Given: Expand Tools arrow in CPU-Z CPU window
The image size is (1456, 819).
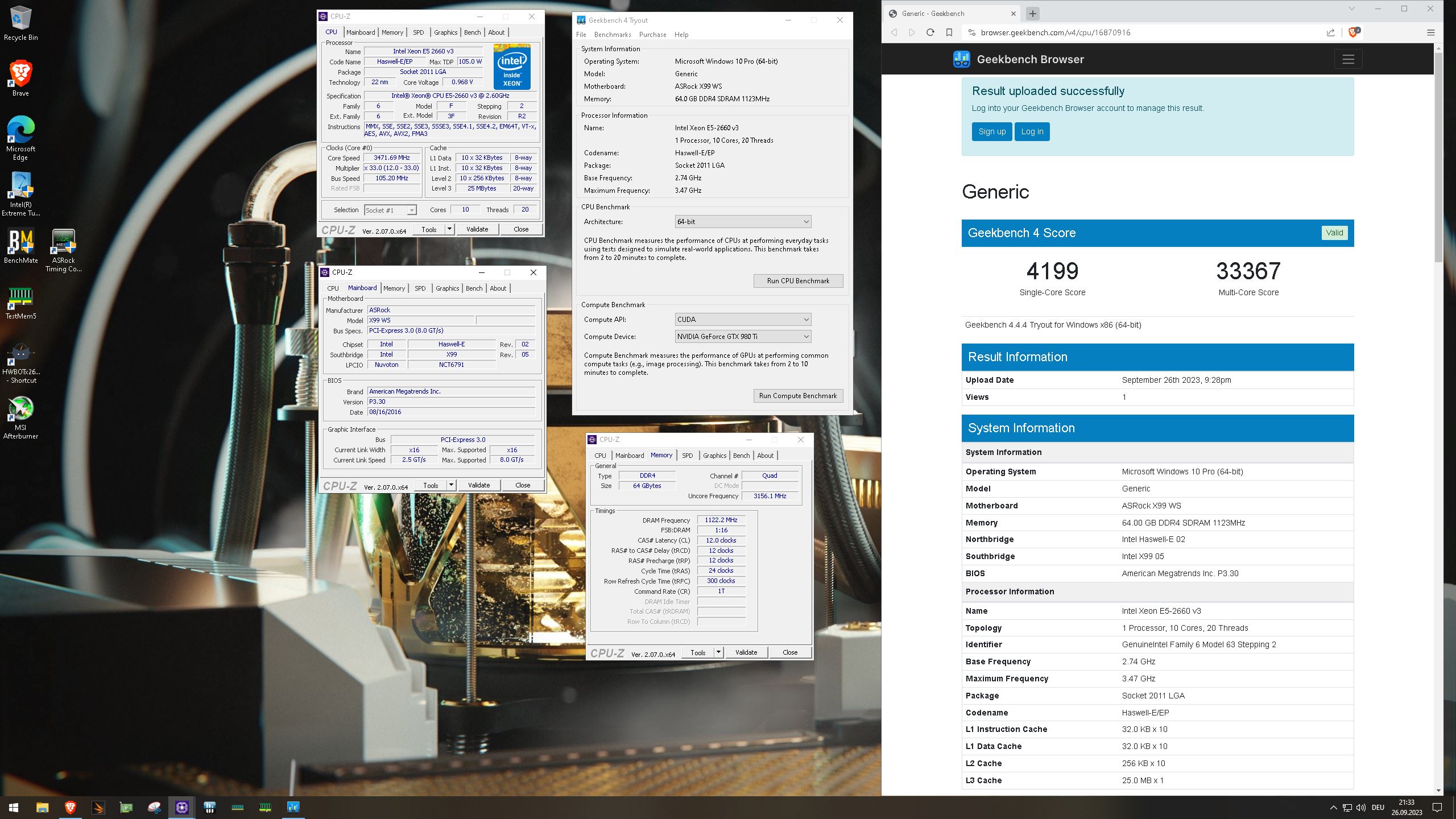Looking at the screenshot, I should tap(449, 229).
